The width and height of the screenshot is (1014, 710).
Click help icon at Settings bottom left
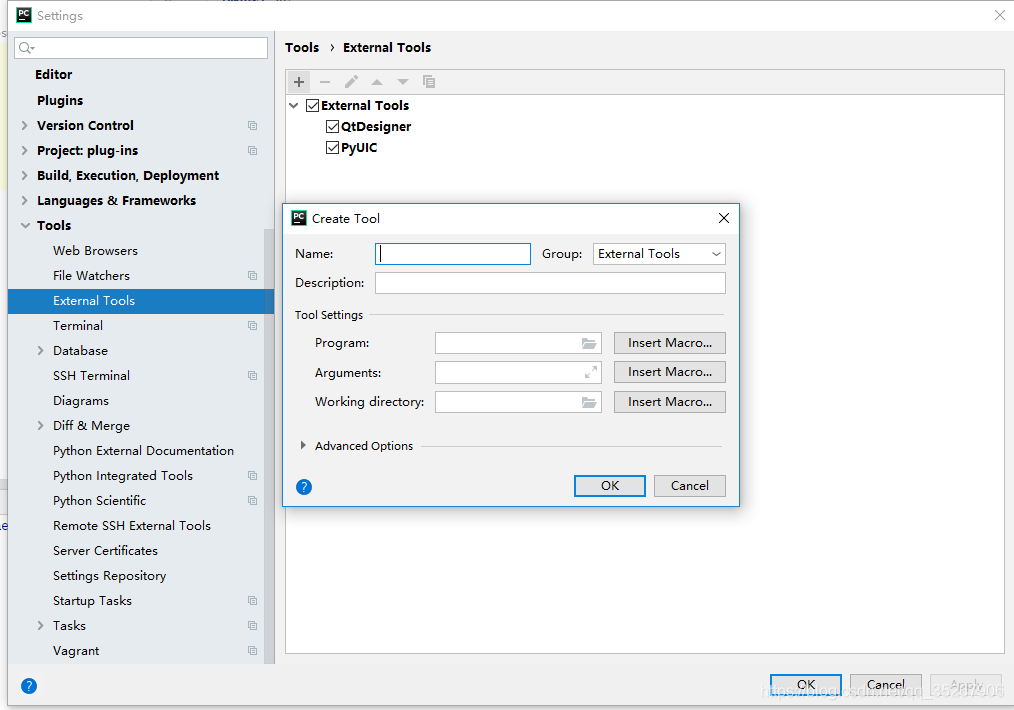[x=29, y=686]
